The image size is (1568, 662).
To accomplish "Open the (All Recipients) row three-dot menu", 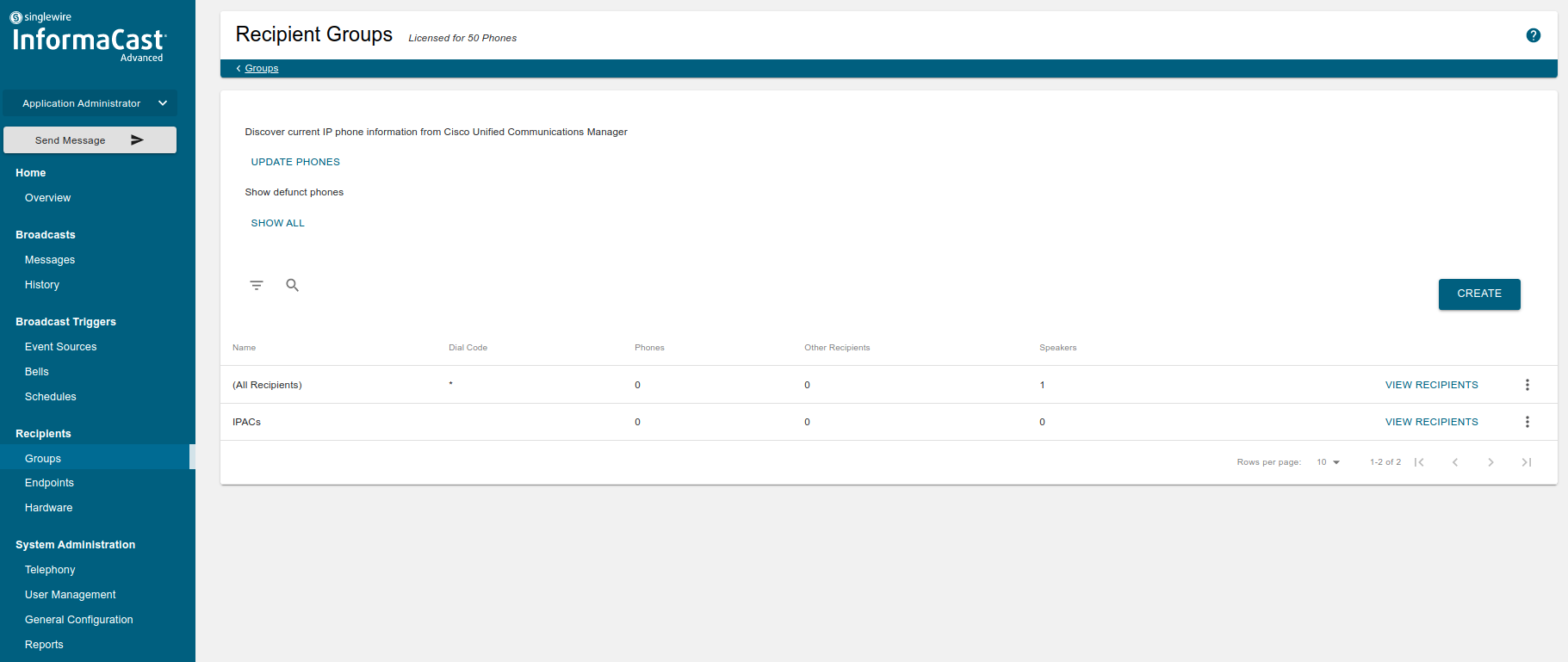I will coord(1527,385).
